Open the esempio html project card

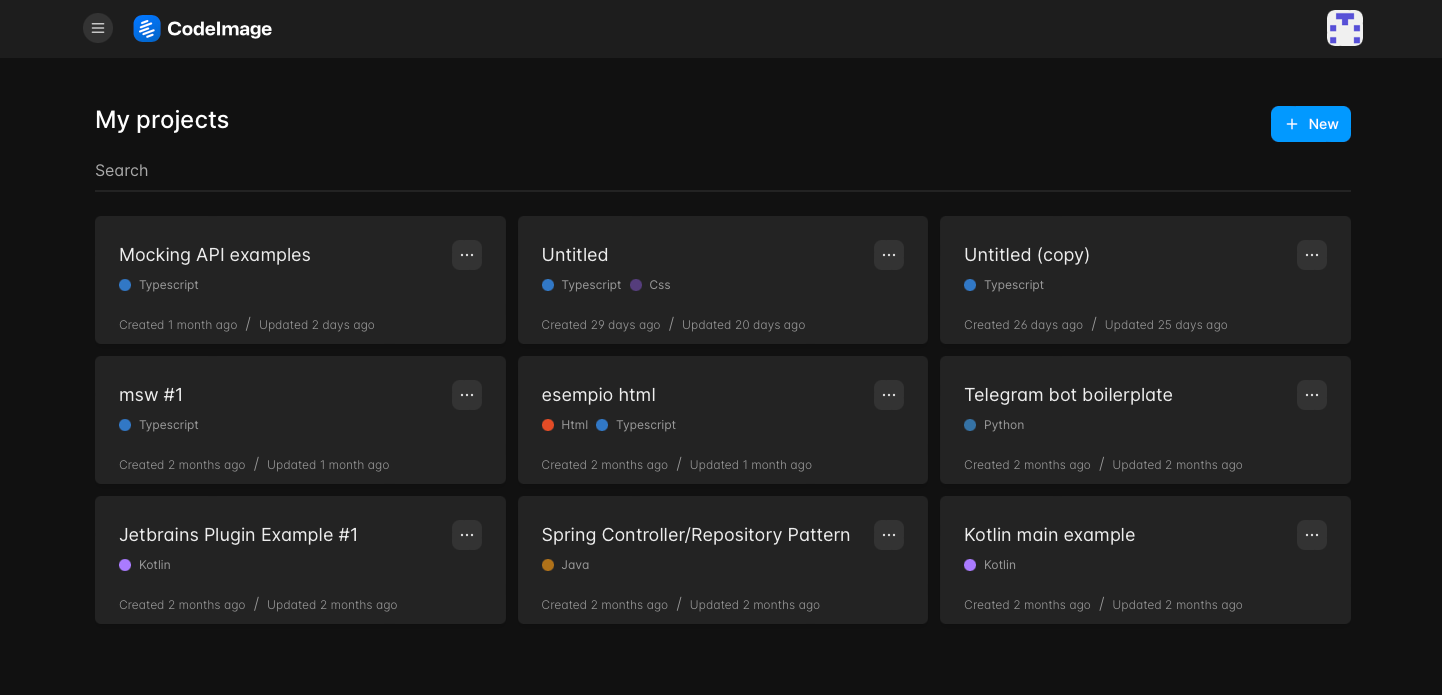tap(598, 395)
